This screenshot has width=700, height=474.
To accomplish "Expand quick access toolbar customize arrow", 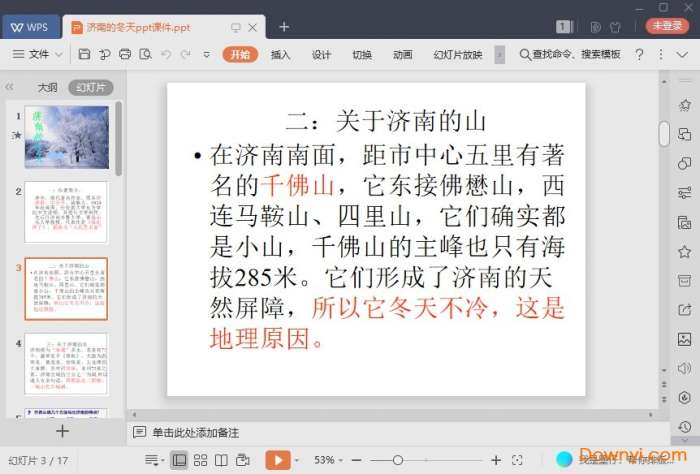I will tap(207, 54).
